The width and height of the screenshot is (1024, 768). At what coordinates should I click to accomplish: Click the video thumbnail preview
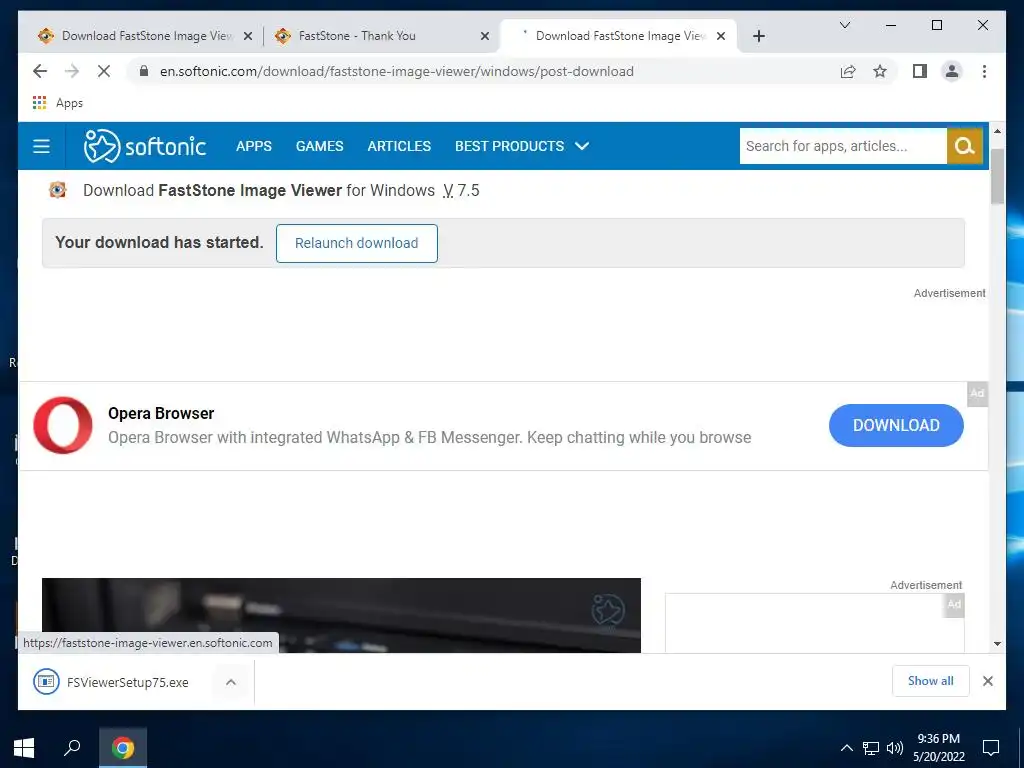(341, 615)
